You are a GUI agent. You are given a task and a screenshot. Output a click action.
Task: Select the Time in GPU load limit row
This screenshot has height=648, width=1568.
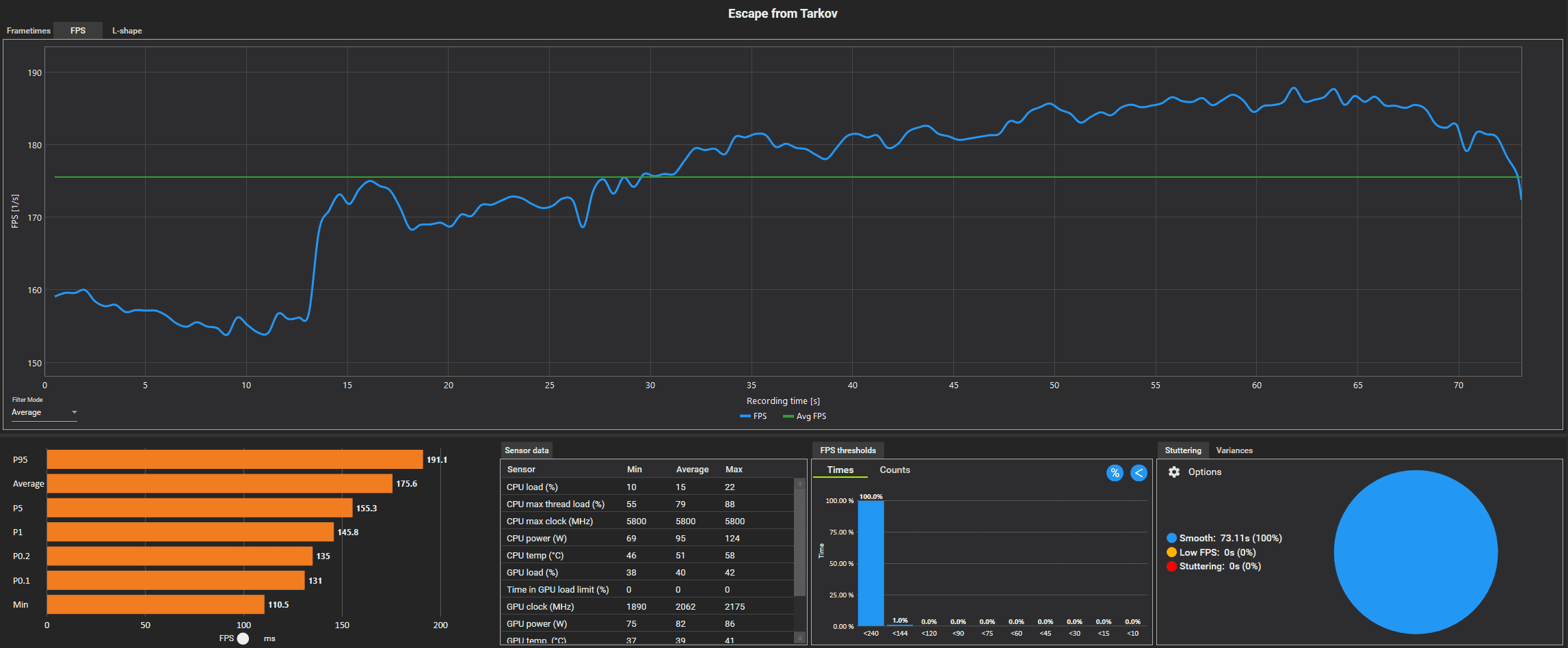click(648, 589)
